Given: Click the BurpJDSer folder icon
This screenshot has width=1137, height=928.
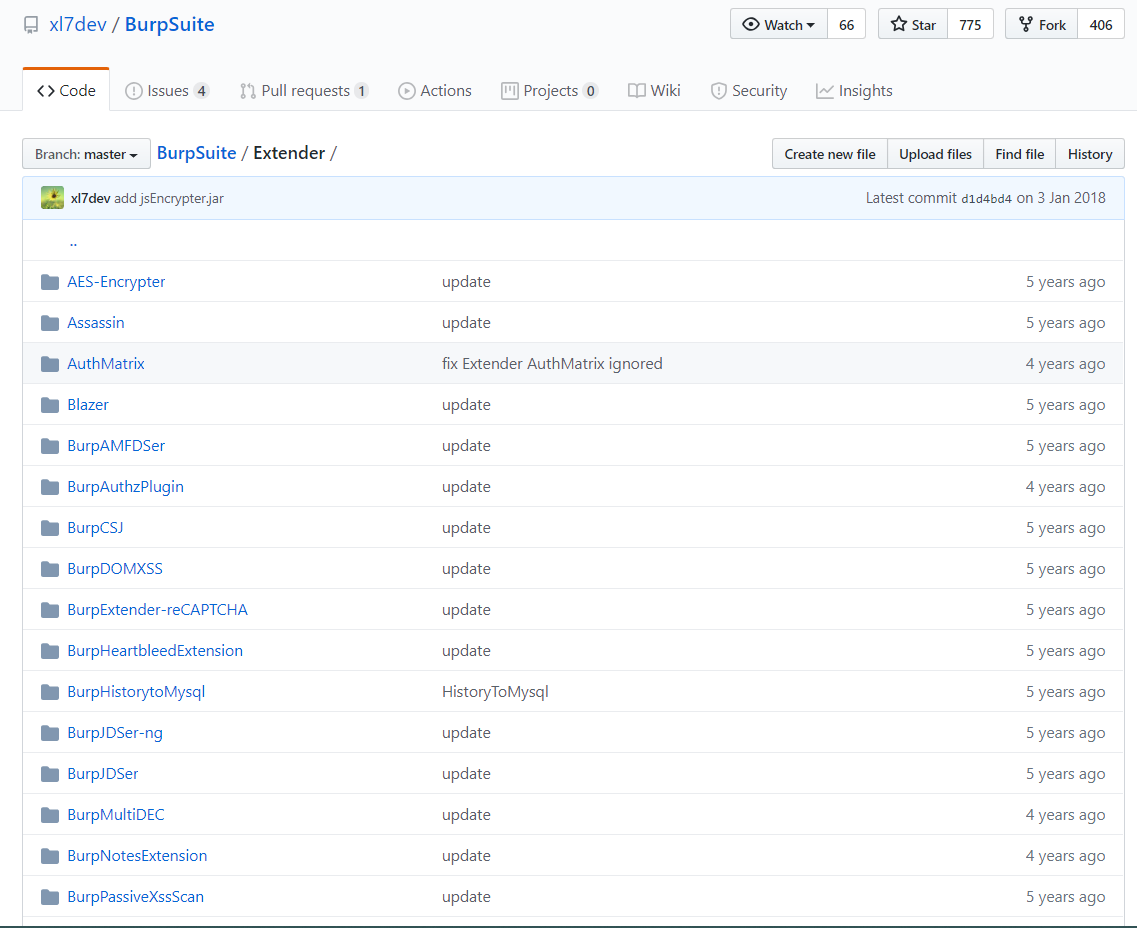Looking at the screenshot, I should click(50, 774).
